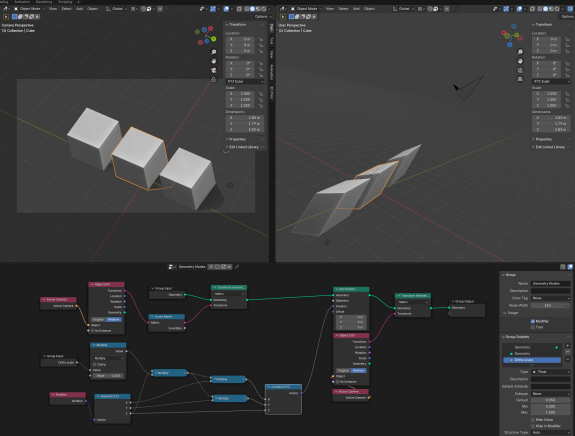Click the lock camera to view icon
The width and height of the screenshot is (575, 436).
click(x=213, y=79)
